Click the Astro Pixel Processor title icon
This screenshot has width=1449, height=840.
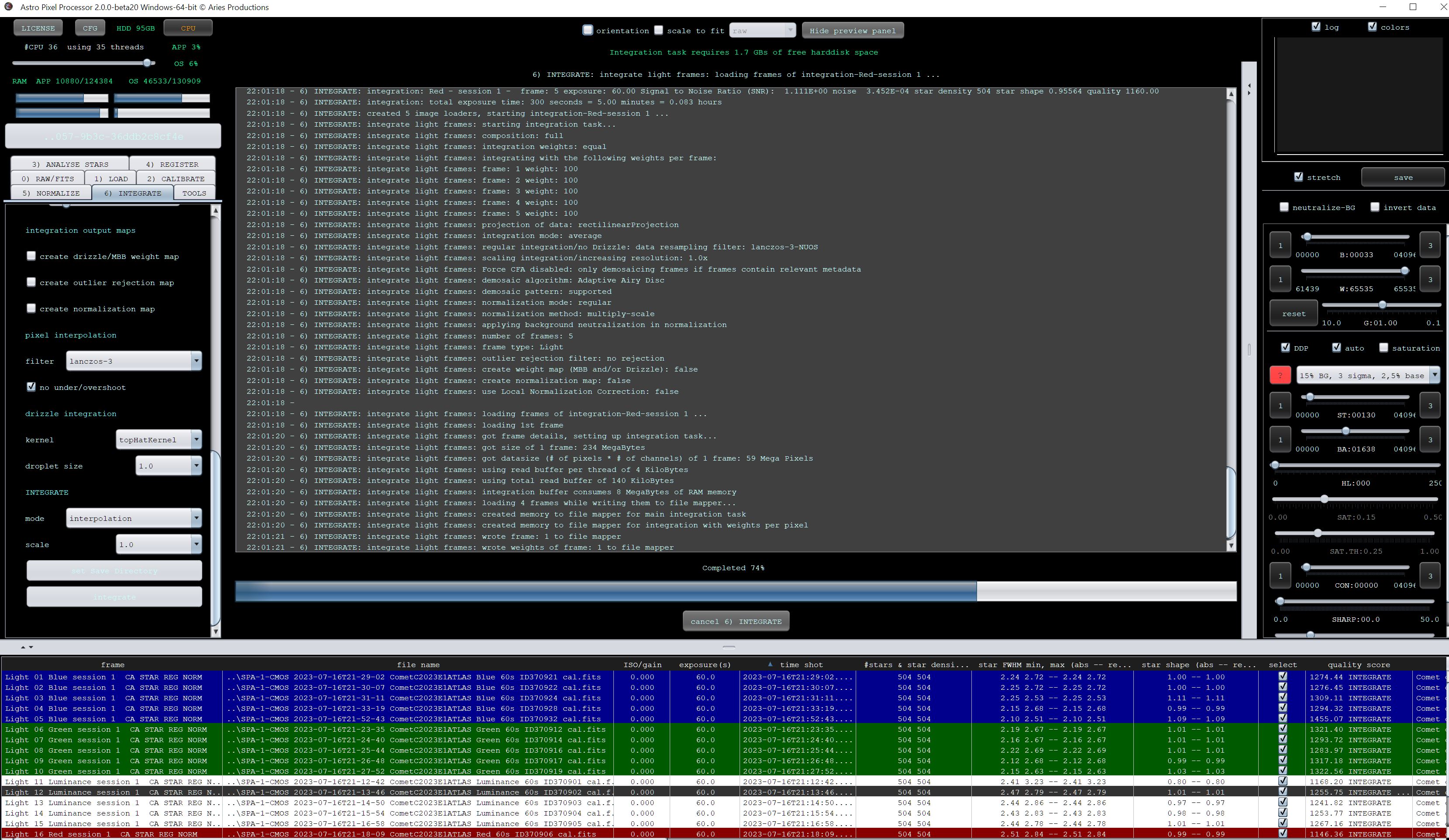[x=8, y=7]
